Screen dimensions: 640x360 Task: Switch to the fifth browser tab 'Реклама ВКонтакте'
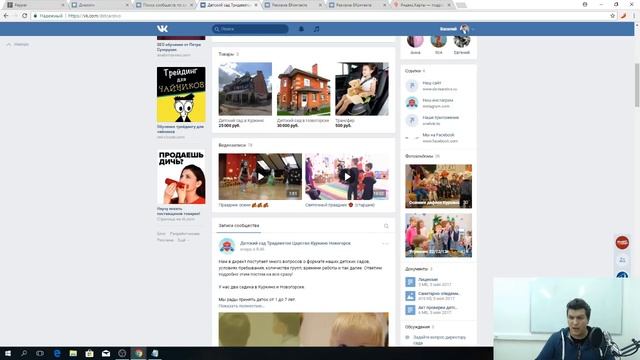[x=293, y=5]
